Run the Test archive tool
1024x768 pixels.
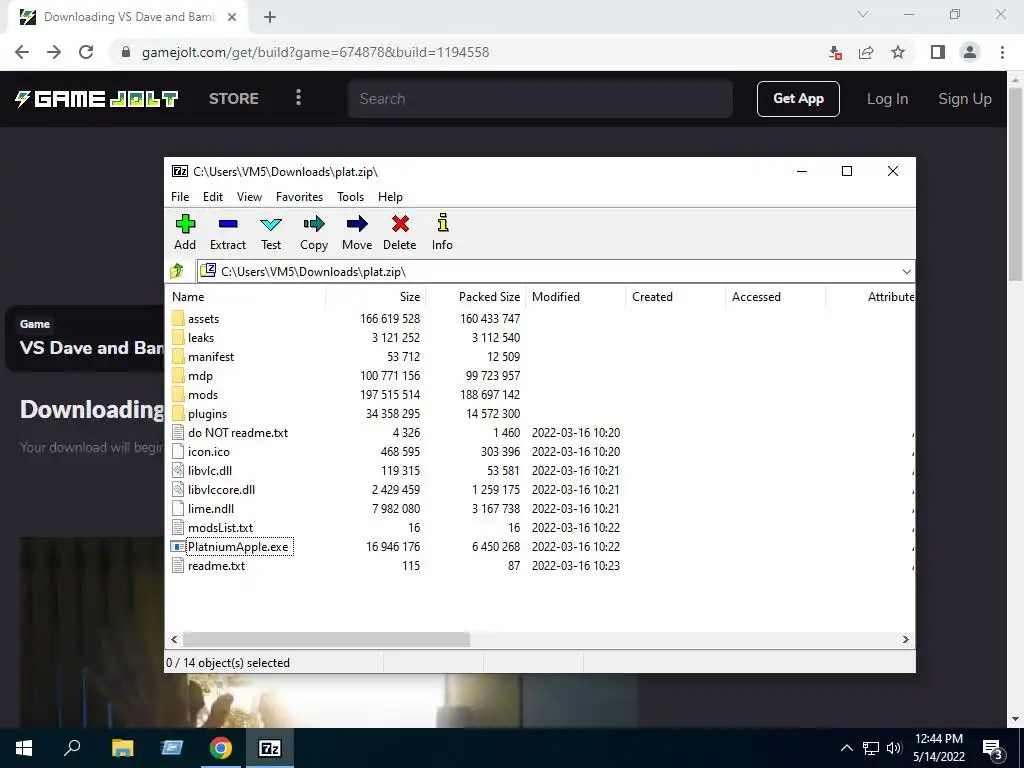coord(271,224)
